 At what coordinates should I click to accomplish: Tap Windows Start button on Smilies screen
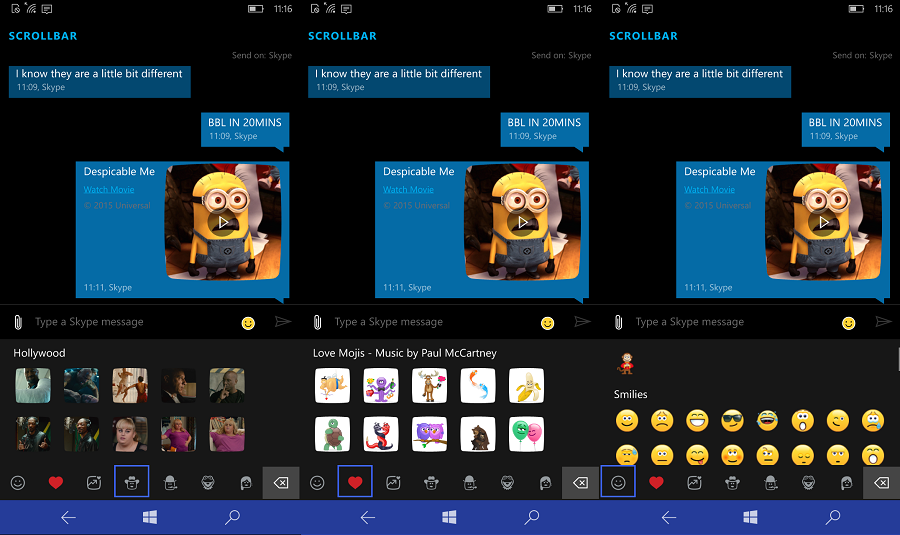(x=750, y=518)
